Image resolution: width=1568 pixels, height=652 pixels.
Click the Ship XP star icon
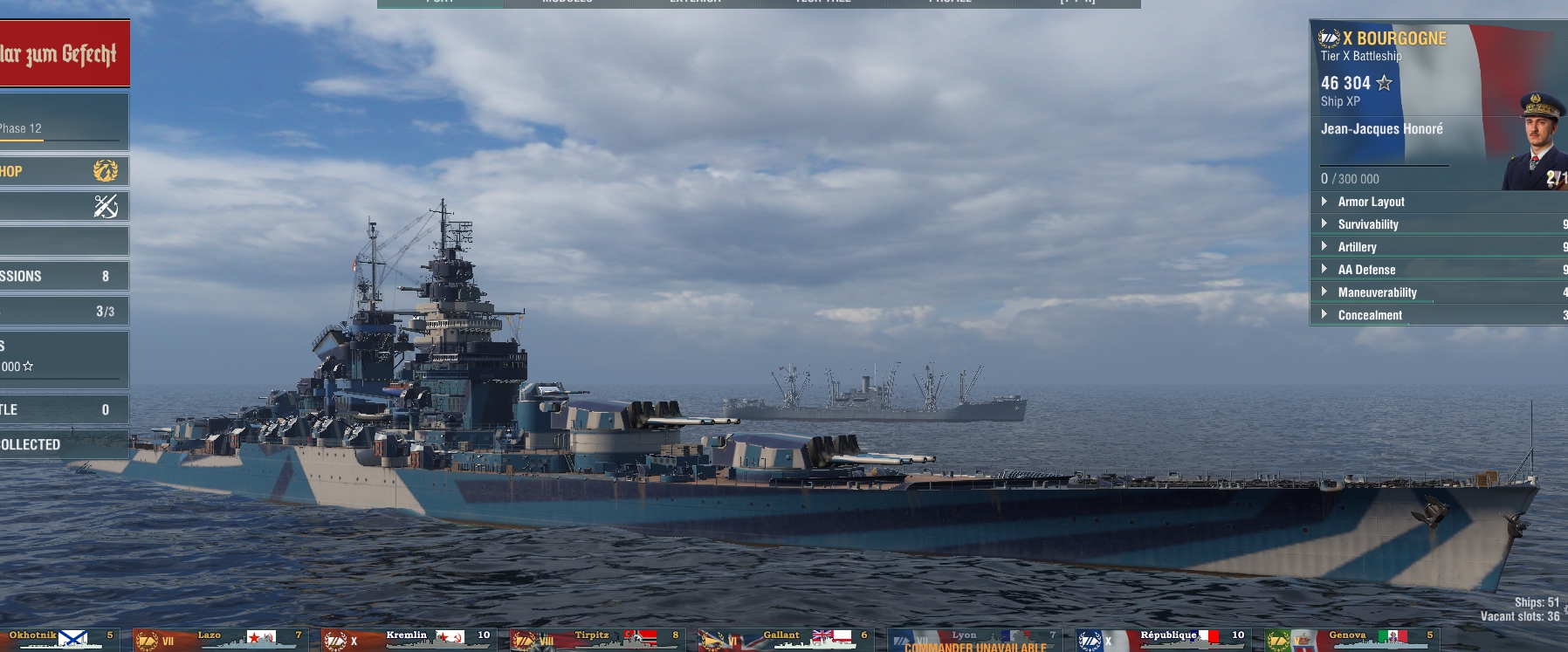point(1385,83)
